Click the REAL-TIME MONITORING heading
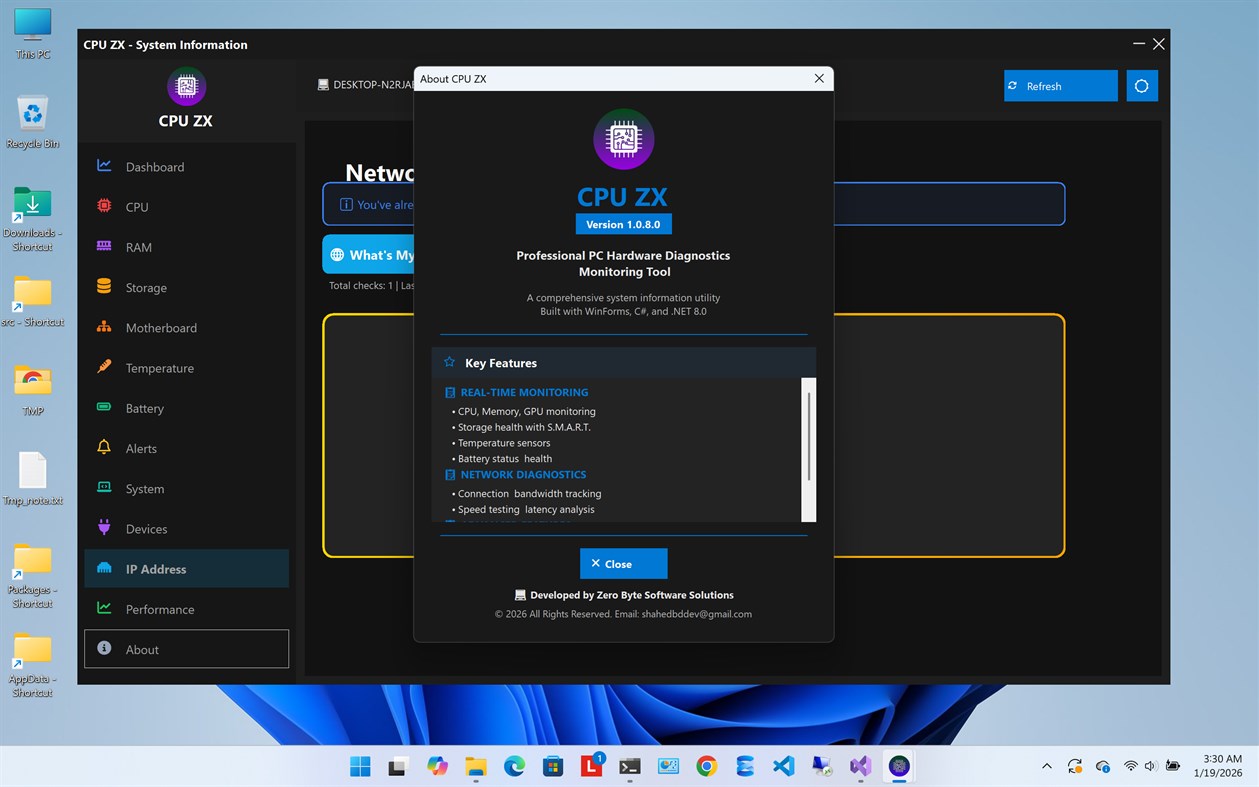Image resolution: width=1259 pixels, height=787 pixels. 524,392
